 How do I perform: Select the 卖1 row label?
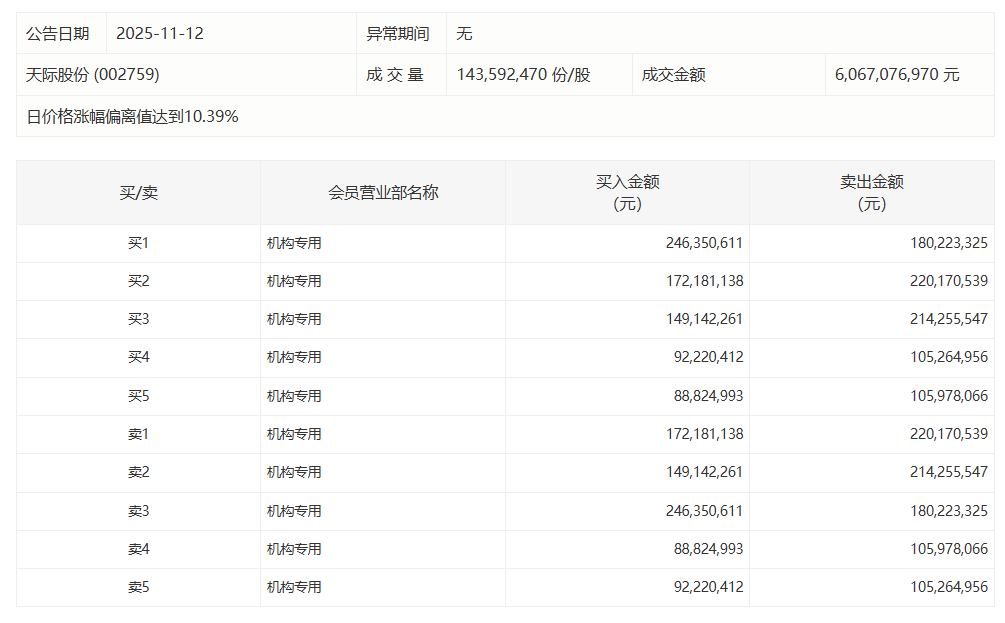click(134, 434)
